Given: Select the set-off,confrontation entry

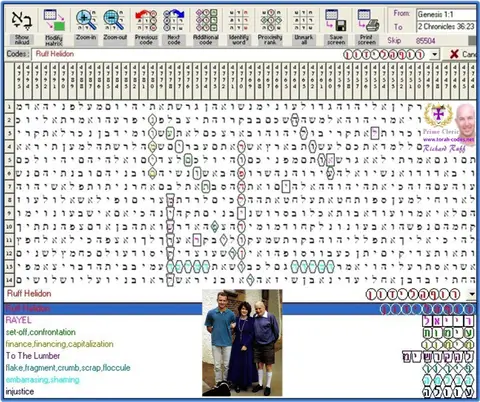Looking at the screenshot, I should click(41, 332).
